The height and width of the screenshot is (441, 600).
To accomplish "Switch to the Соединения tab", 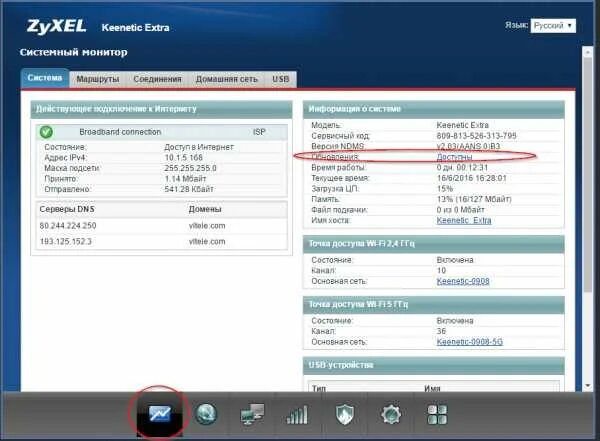I will coord(157,79).
